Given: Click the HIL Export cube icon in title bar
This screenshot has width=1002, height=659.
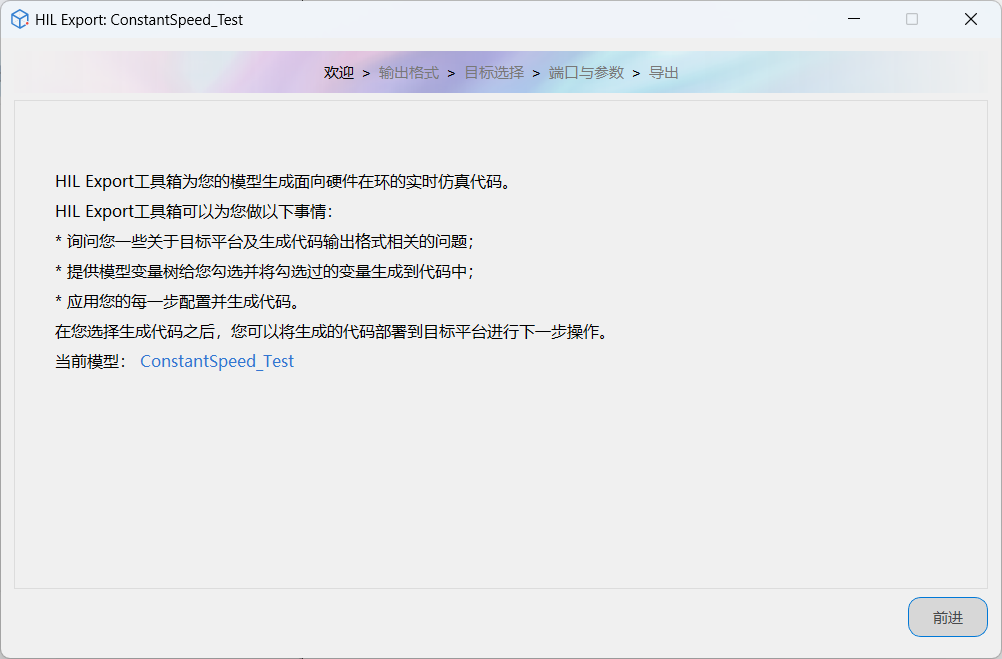Looking at the screenshot, I should click(x=19, y=19).
